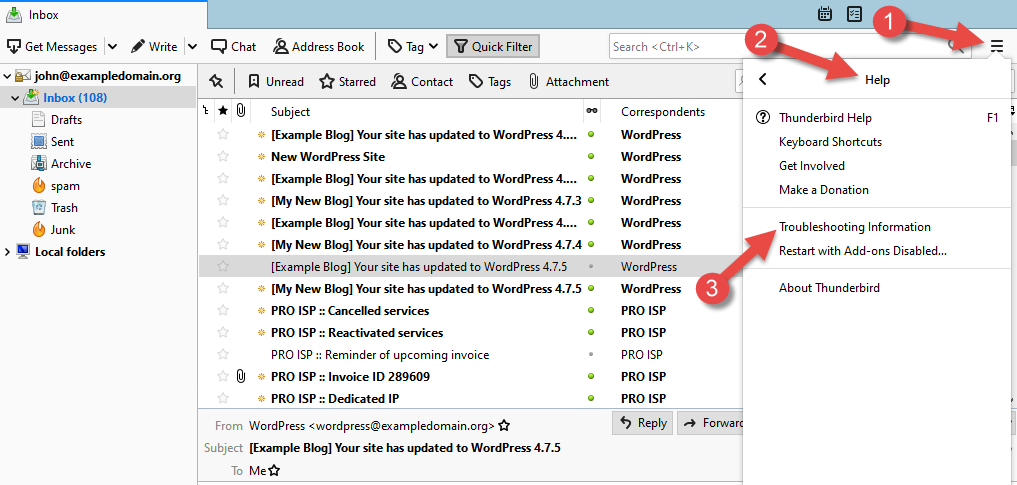This screenshot has height=485, width=1017.
Task: Star the Invoice ID 289609 message
Action: tap(223, 376)
